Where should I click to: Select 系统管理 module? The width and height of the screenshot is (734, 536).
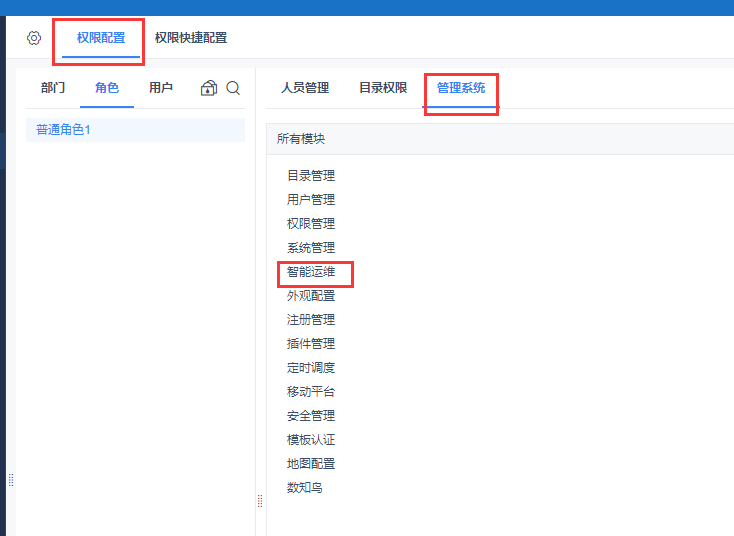click(x=311, y=248)
